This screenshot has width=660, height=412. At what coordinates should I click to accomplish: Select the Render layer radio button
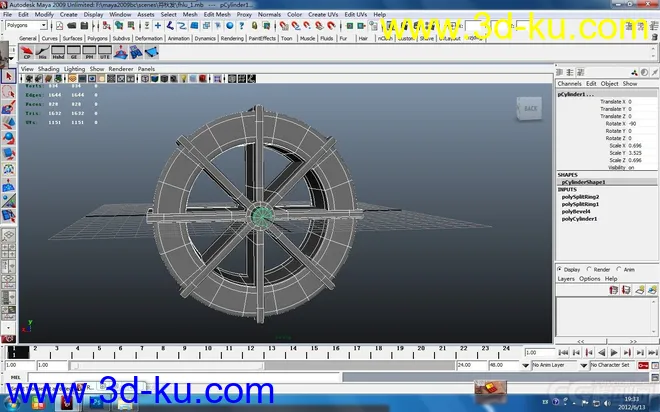[x=589, y=269]
